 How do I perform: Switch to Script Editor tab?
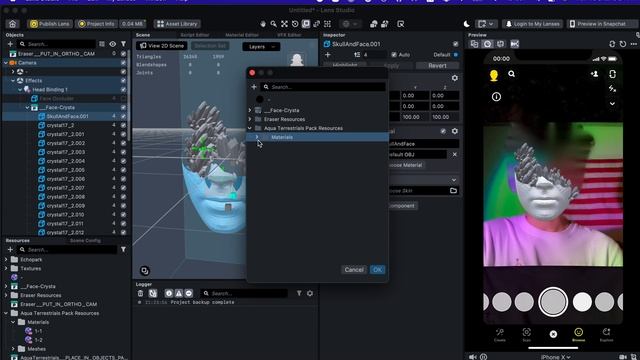(195, 35)
